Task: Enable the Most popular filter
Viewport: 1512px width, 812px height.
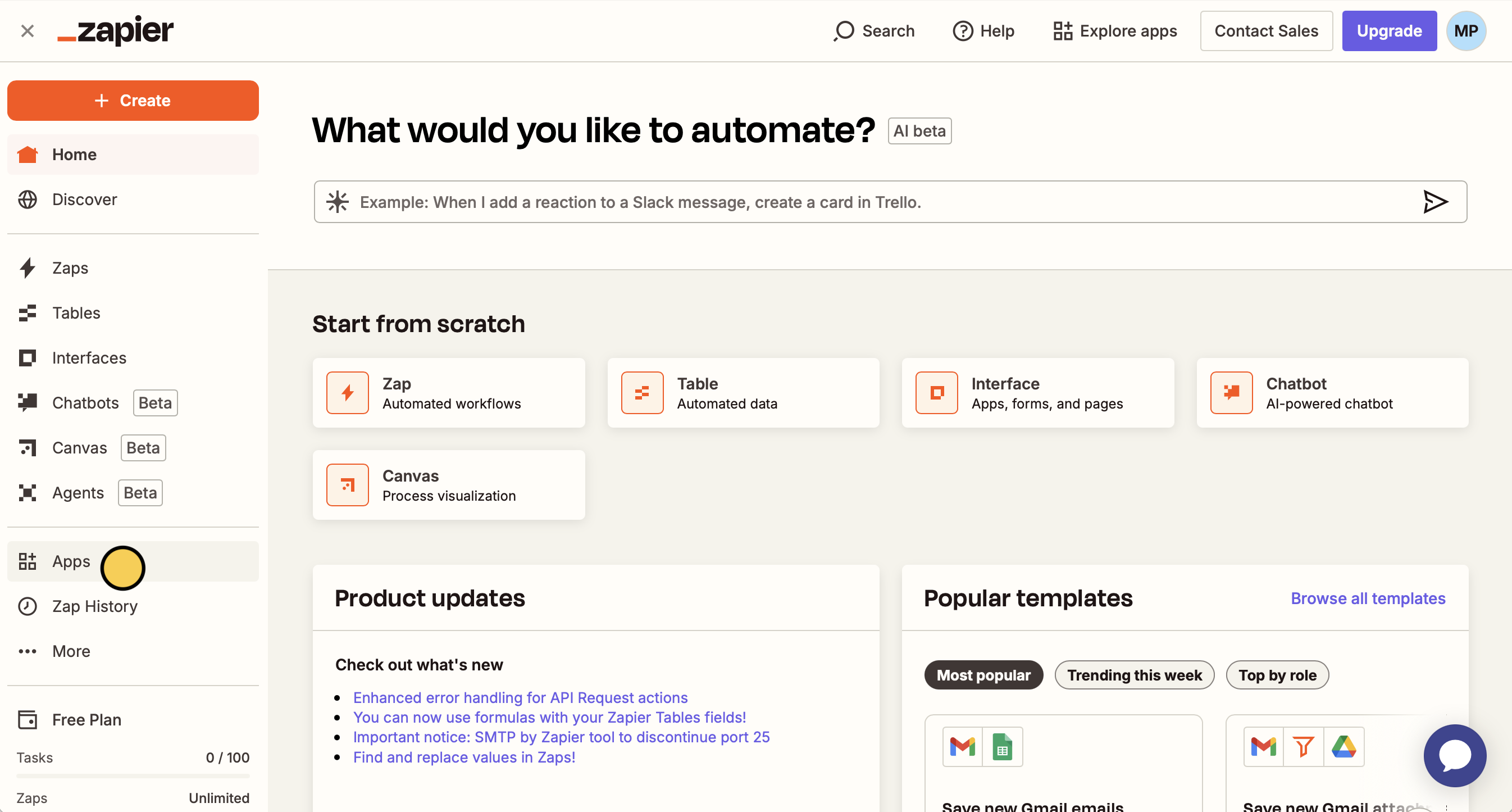Action: click(x=983, y=675)
